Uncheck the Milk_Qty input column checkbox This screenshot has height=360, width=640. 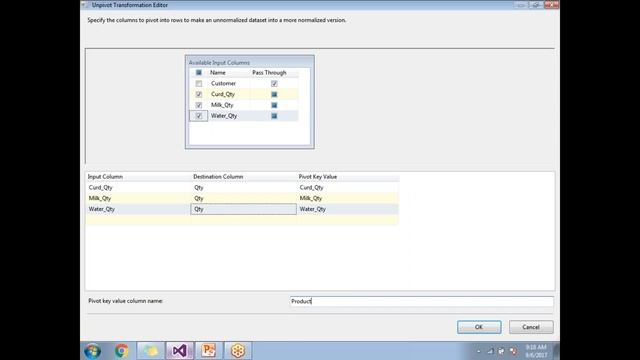coord(199,105)
